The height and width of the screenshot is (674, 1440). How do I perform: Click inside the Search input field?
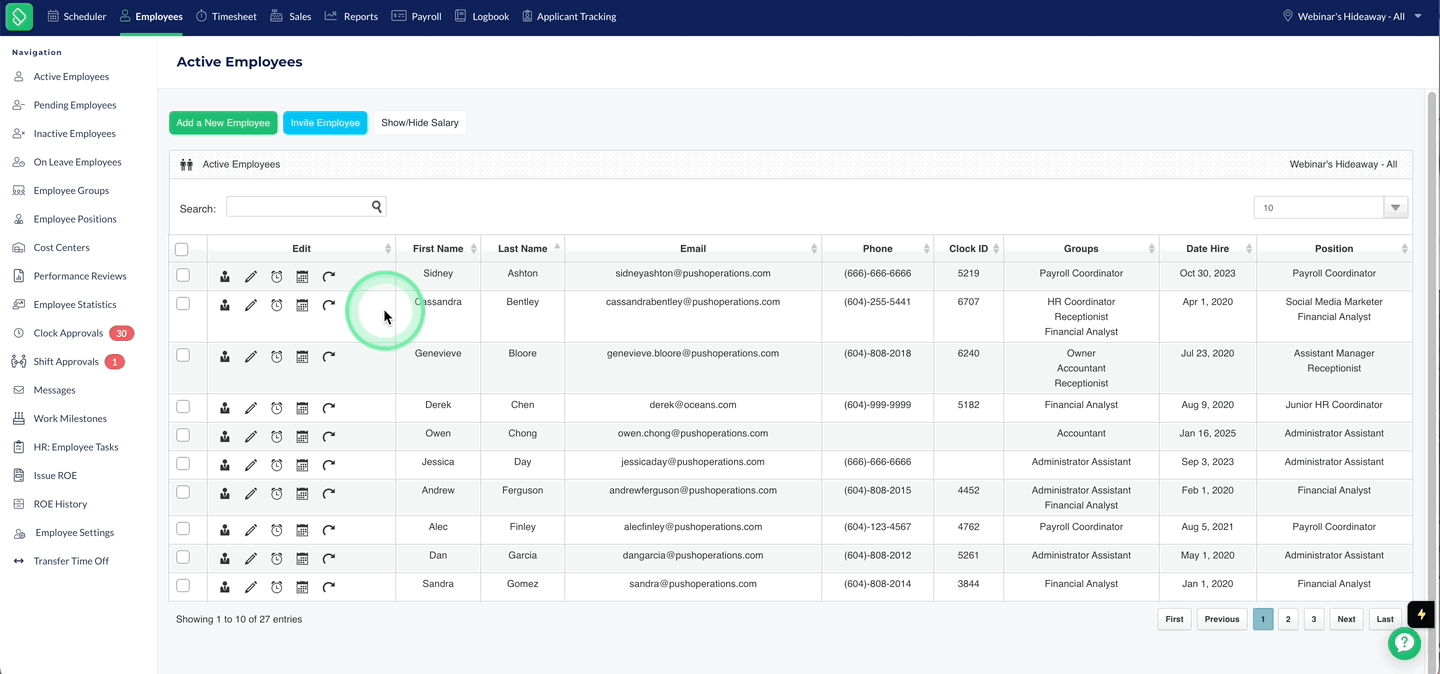tap(298, 207)
